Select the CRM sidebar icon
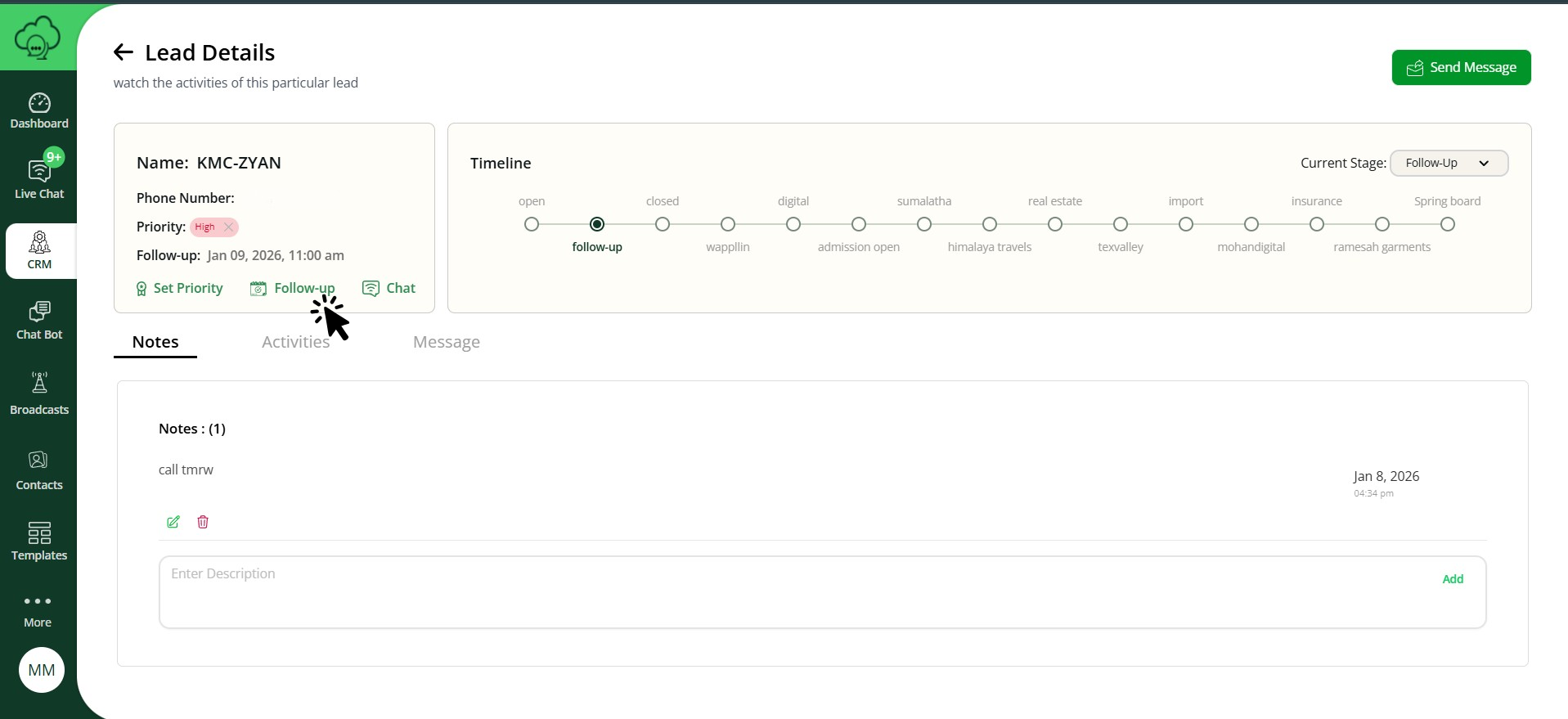 [x=39, y=251]
